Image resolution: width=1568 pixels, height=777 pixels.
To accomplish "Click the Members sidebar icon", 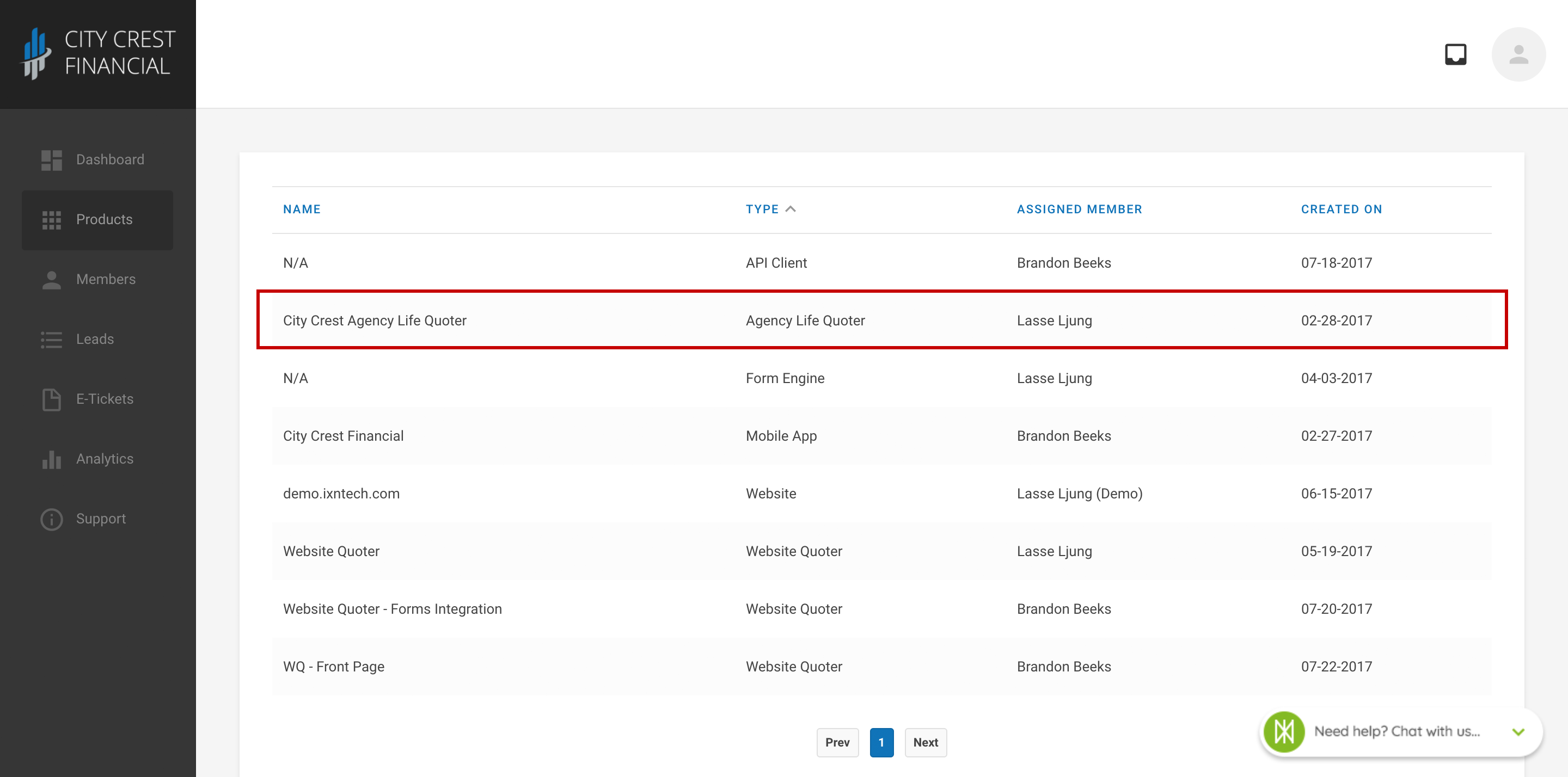I will pos(51,279).
